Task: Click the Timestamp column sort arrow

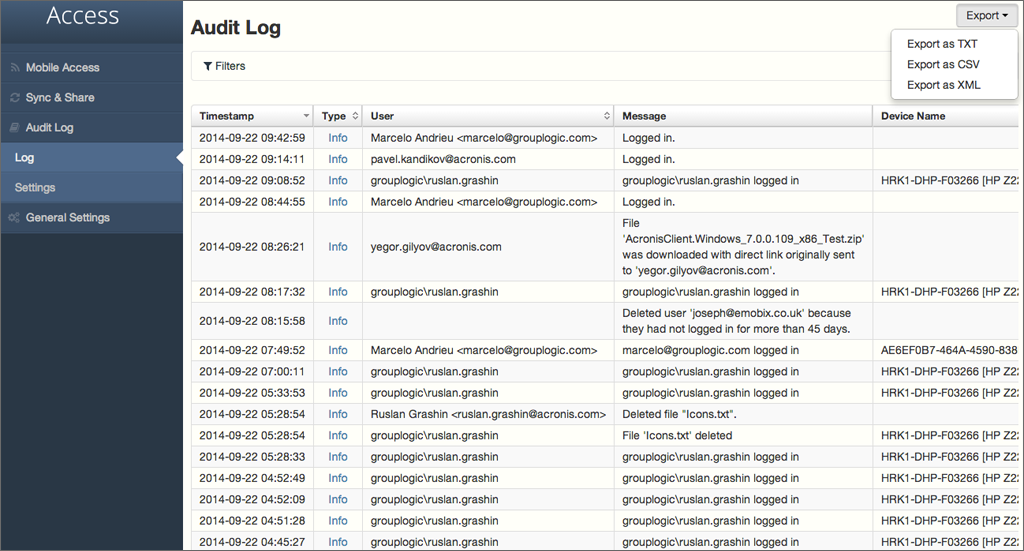Action: (x=306, y=117)
